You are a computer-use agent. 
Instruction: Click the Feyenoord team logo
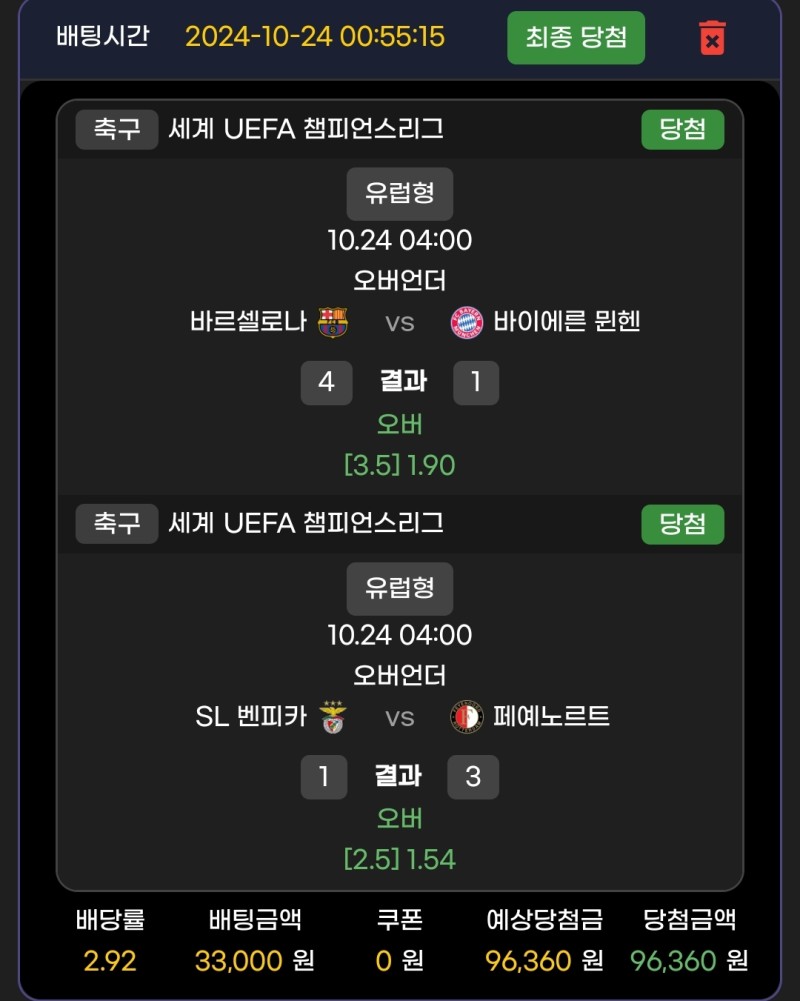tap(467, 716)
